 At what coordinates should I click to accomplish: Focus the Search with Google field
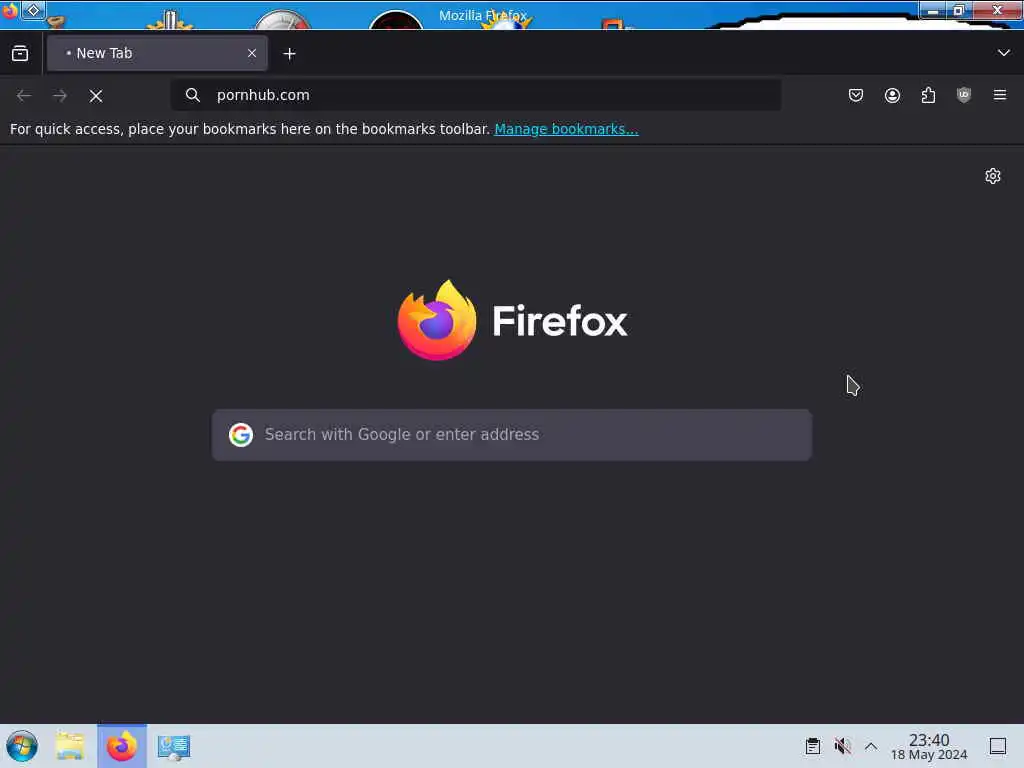(512, 435)
